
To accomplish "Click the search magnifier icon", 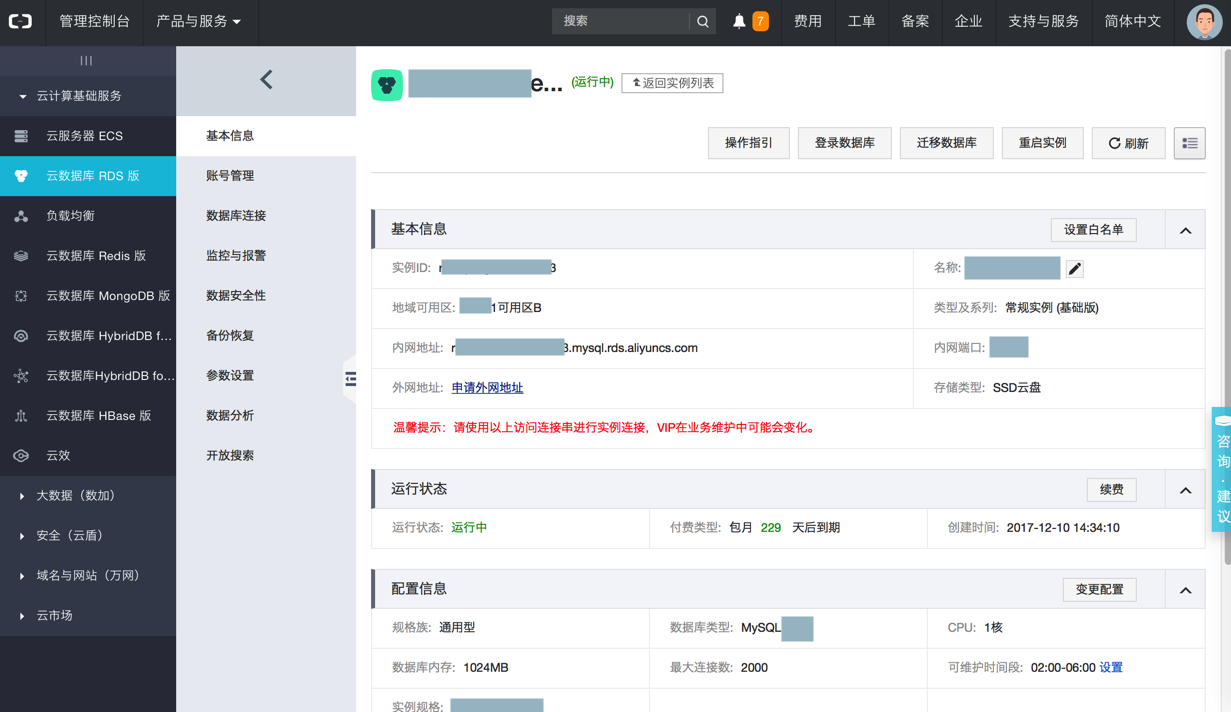I will pos(703,21).
